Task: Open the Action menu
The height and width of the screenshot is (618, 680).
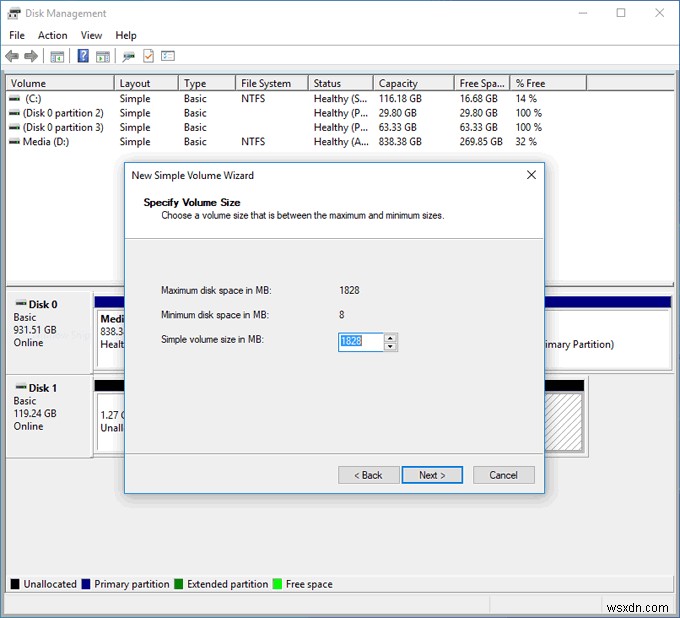Action: pyautogui.click(x=52, y=35)
